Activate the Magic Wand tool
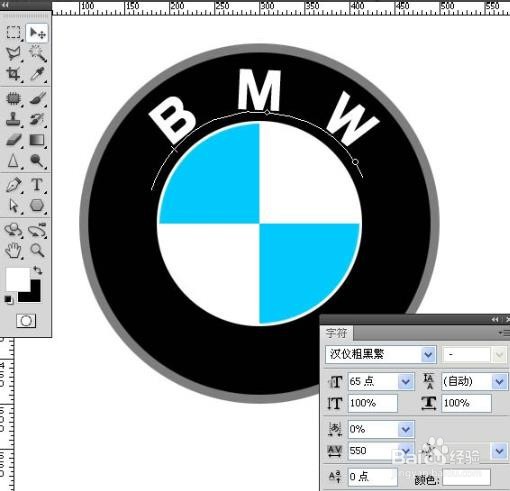 click(37, 53)
